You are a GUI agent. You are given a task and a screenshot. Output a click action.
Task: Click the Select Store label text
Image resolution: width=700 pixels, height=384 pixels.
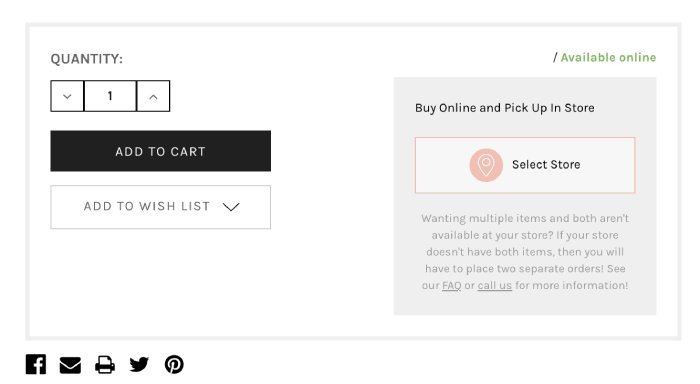pyautogui.click(x=546, y=165)
